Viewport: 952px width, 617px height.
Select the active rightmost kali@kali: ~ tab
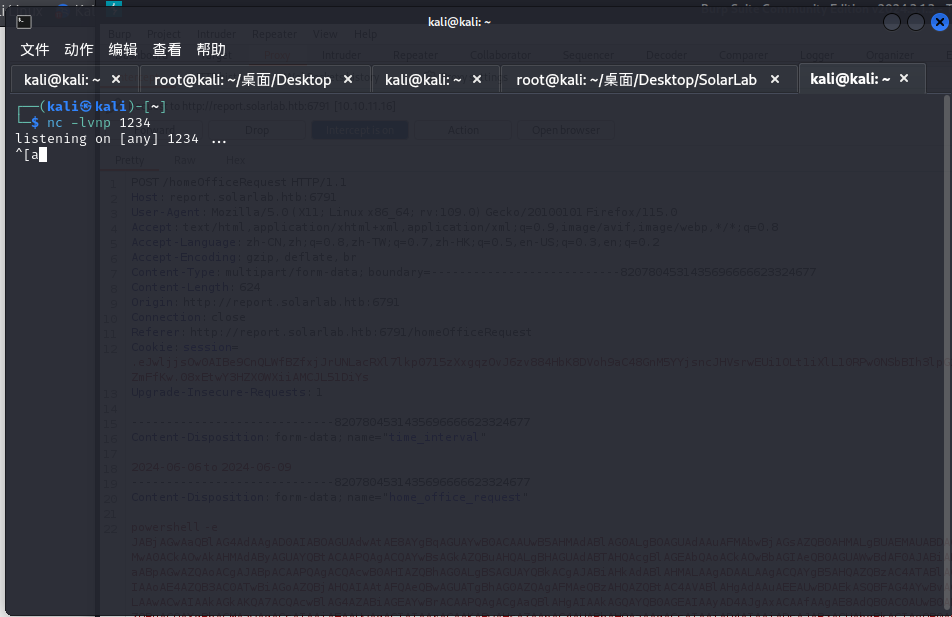point(850,79)
